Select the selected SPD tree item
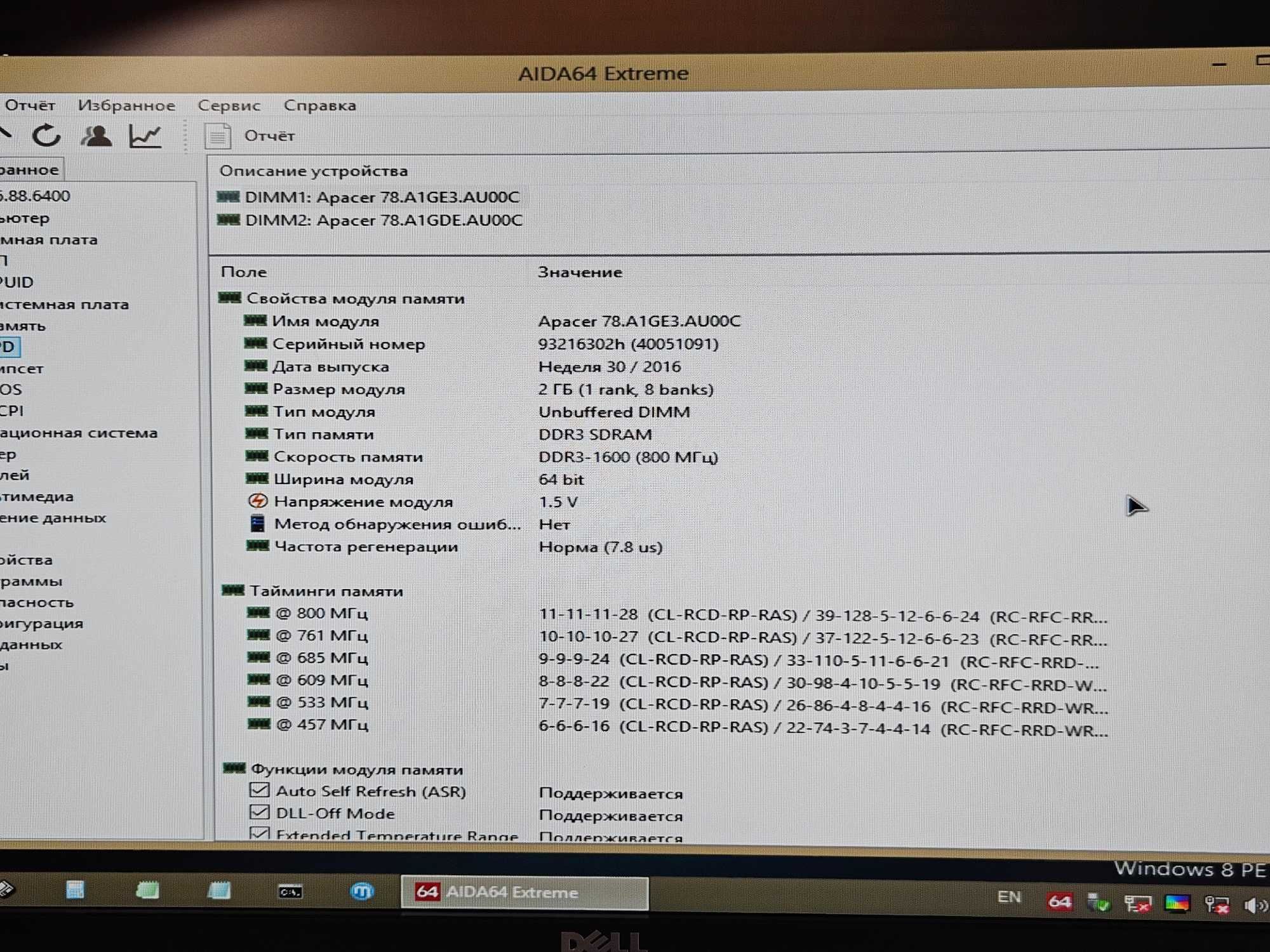 tap(9, 347)
